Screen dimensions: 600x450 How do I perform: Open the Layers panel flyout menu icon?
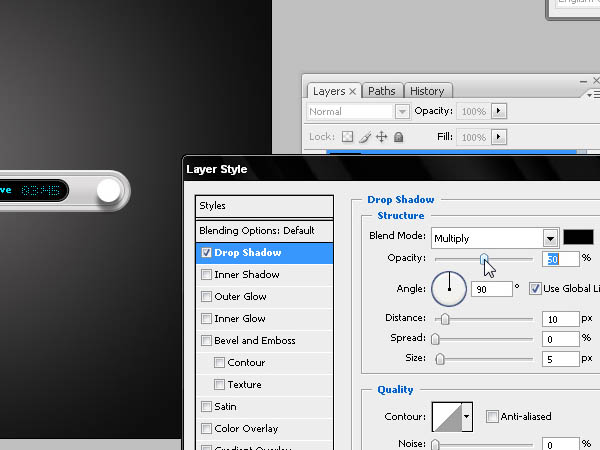(594, 95)
